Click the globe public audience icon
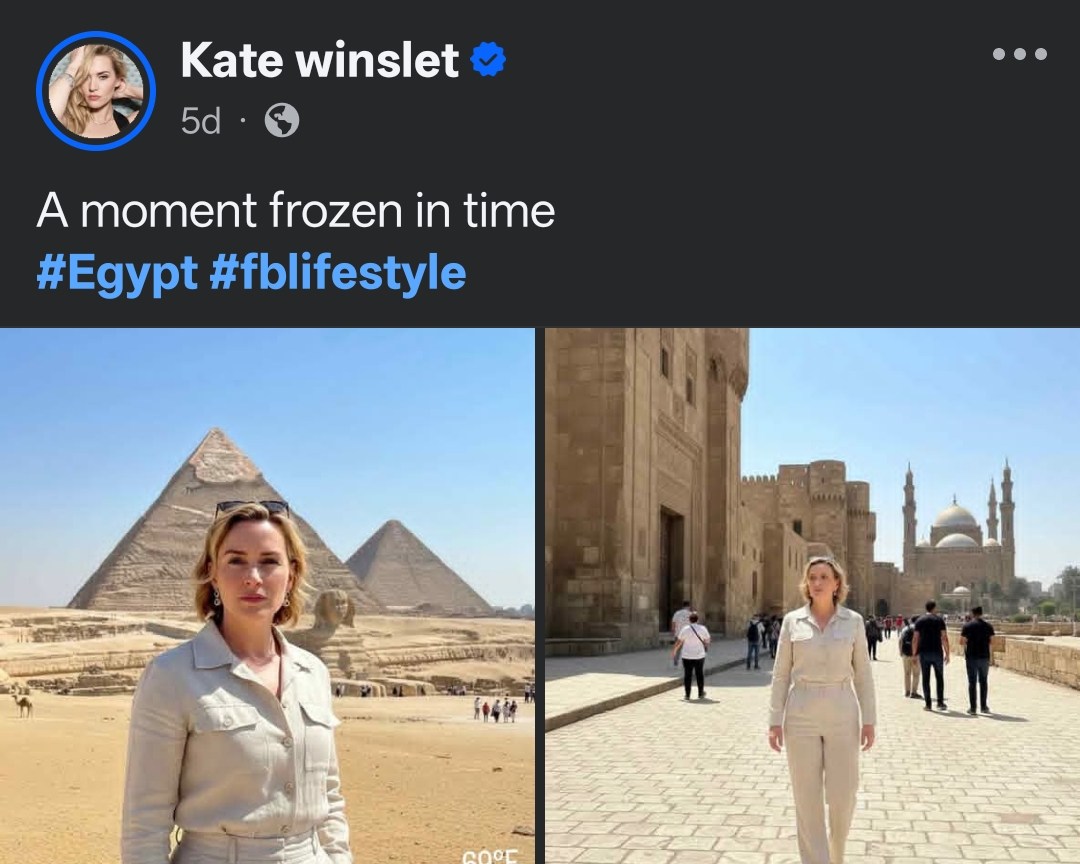1080x864 pixels. point(282,121)
